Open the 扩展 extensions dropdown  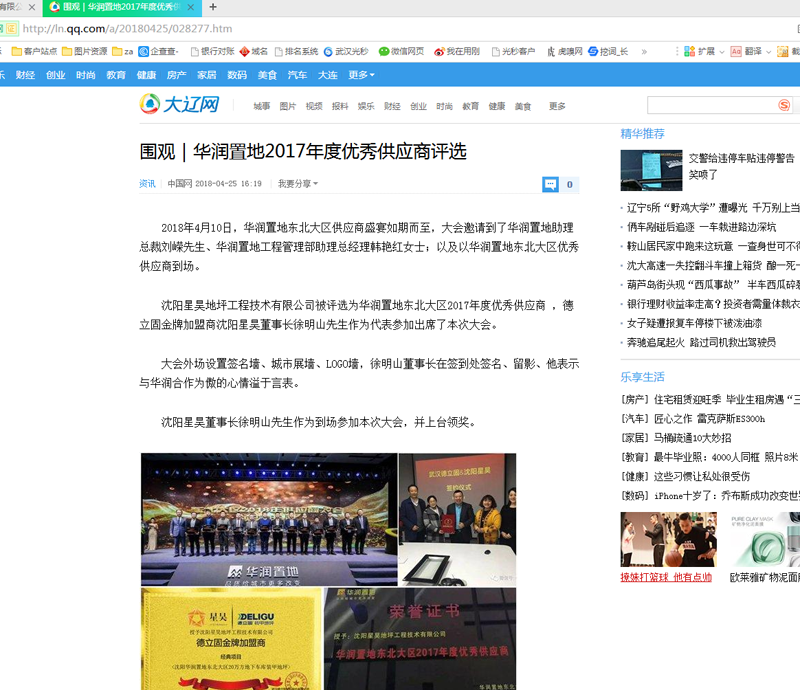click(704, 51)
